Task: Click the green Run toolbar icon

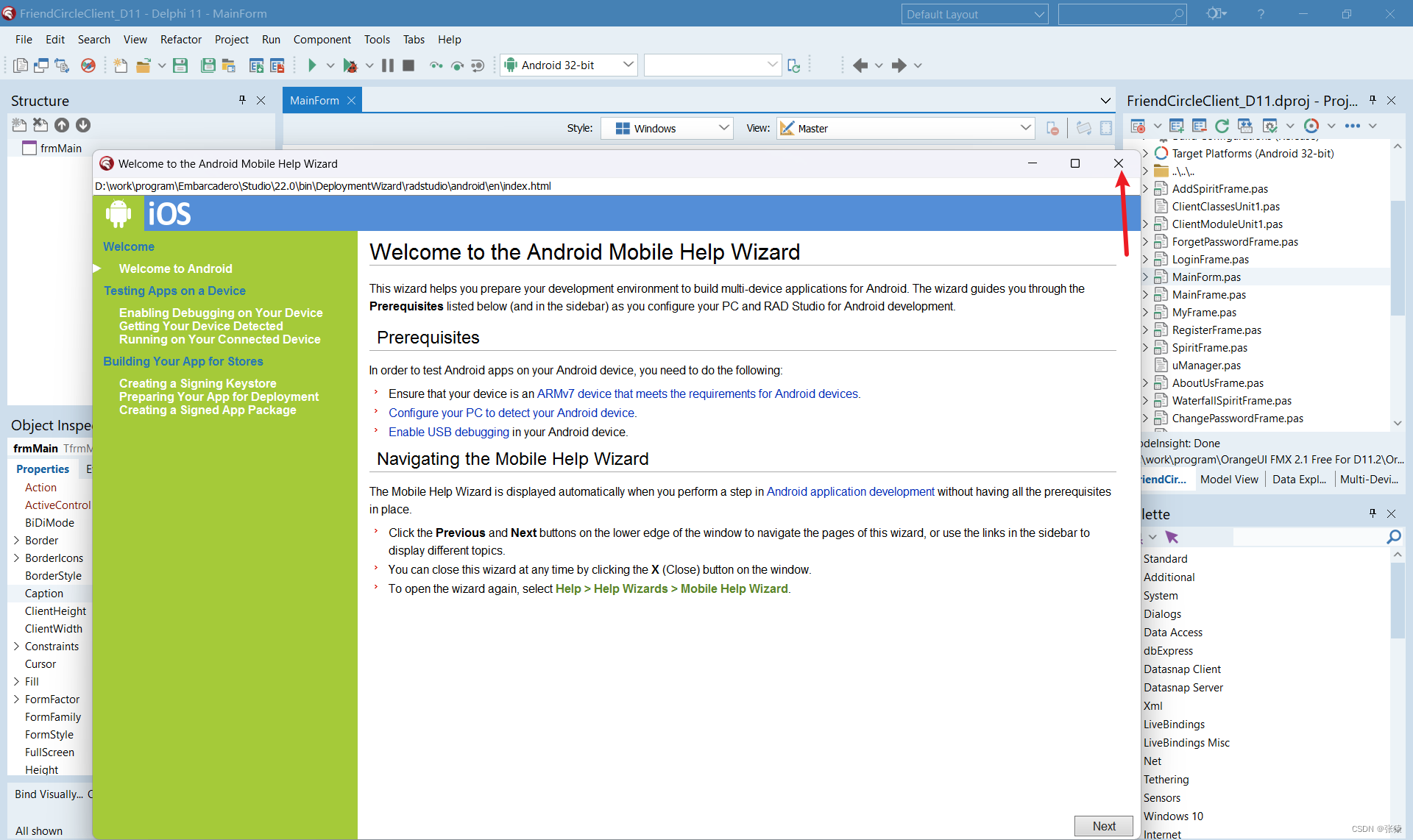Action: click(312, 65)
